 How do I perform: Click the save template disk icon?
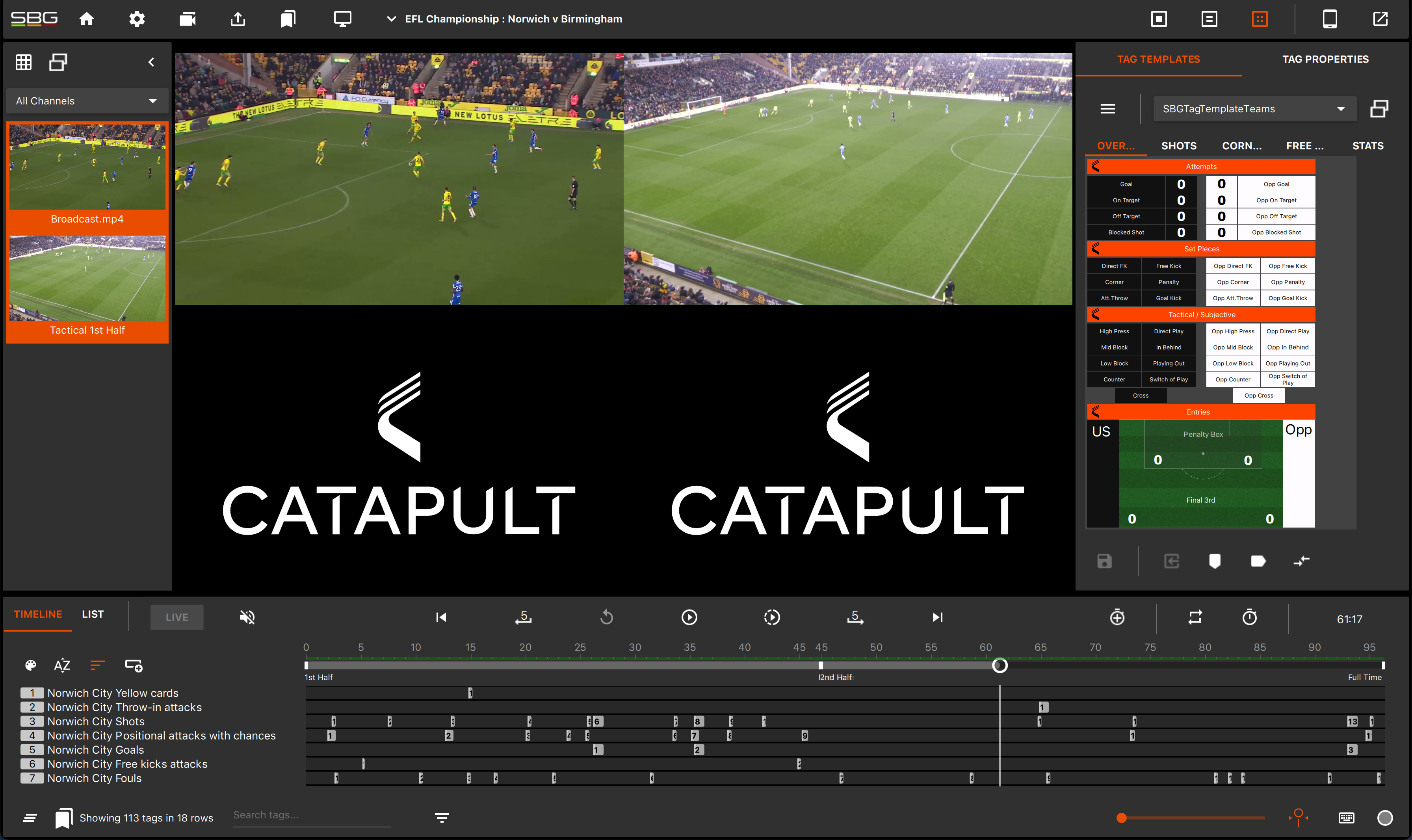coord(1104,561)
